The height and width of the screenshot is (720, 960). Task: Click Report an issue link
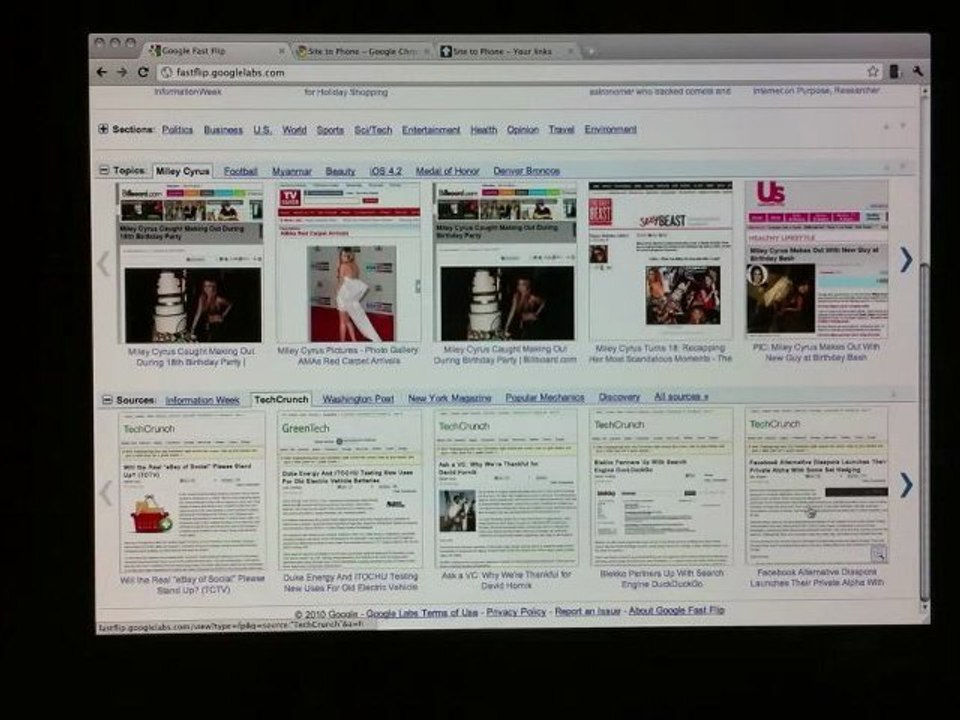pyautogui.click(x=588, y=611)
